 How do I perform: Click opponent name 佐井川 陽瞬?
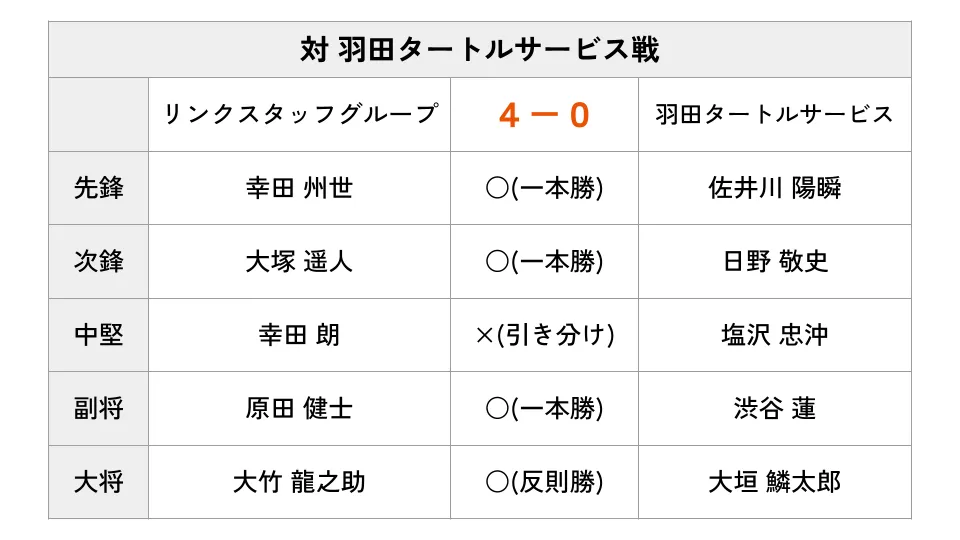click(774, 188)
